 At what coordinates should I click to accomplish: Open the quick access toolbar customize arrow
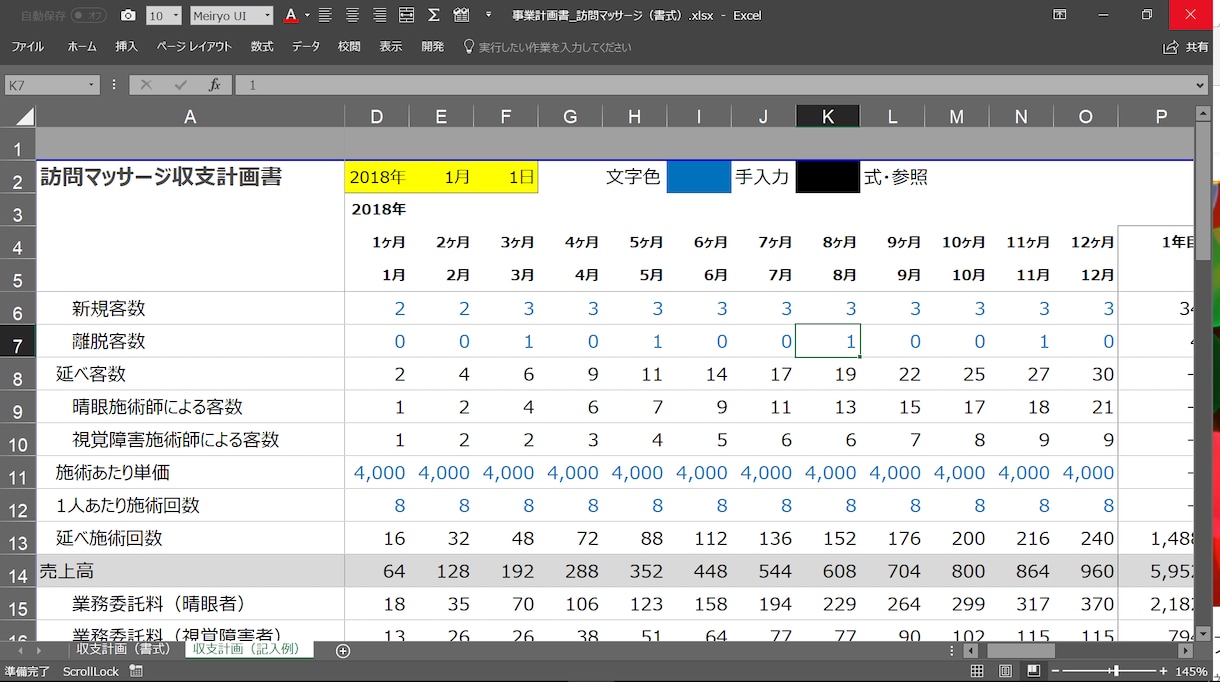click(488, 16)
